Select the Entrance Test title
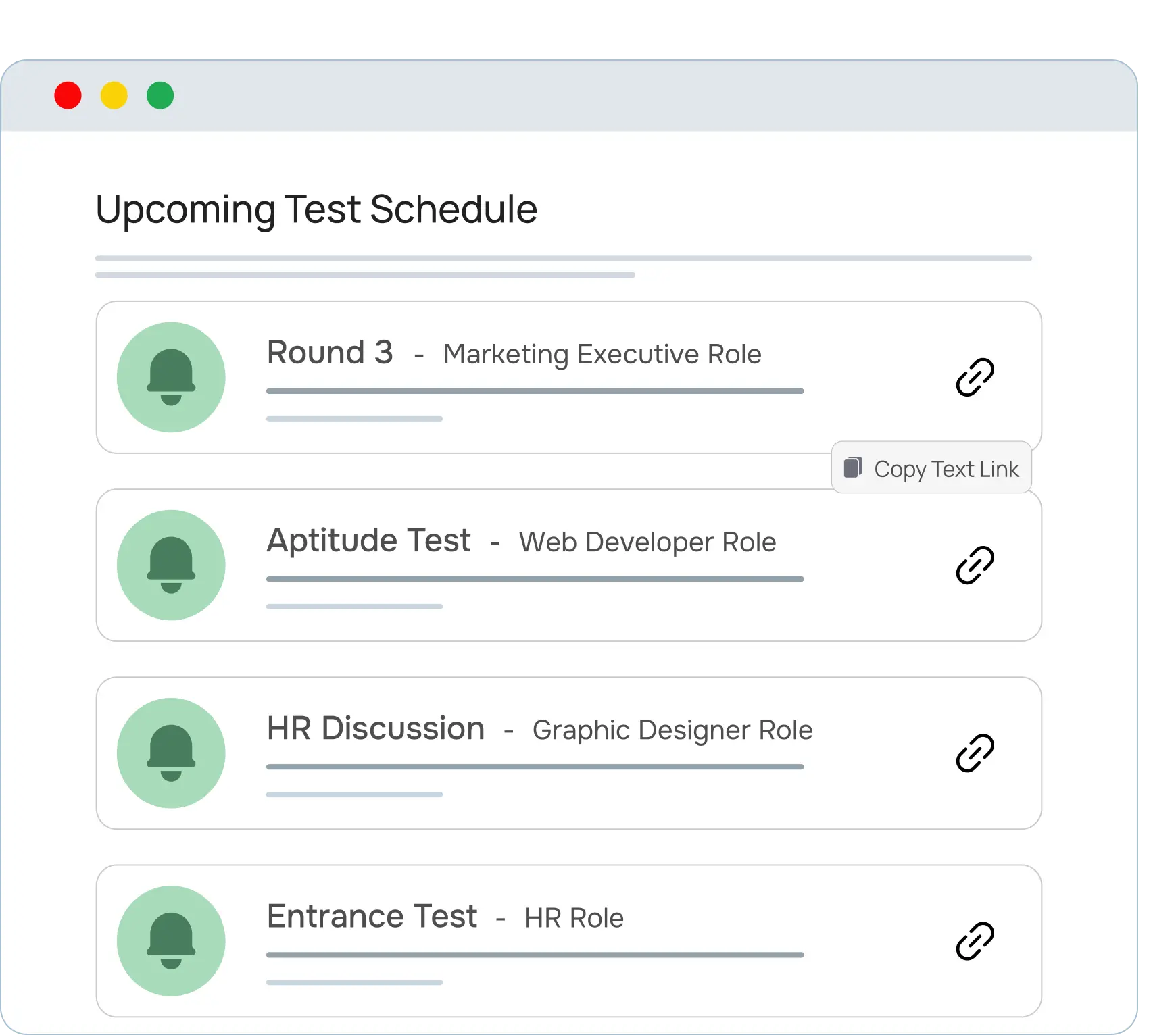The image size is (1176, 1035). pos(372,916)
